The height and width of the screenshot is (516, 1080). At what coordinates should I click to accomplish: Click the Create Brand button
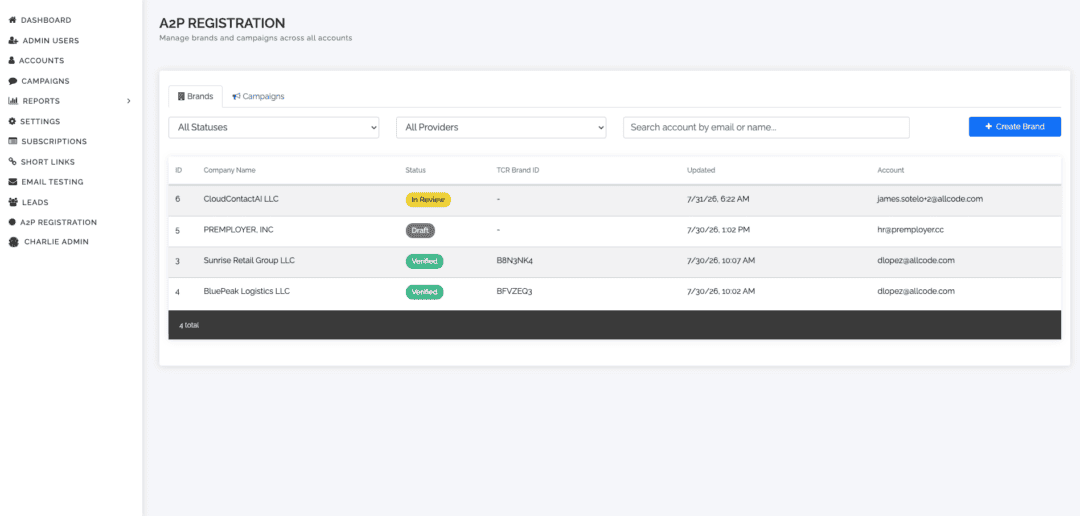coord(1015,127)
